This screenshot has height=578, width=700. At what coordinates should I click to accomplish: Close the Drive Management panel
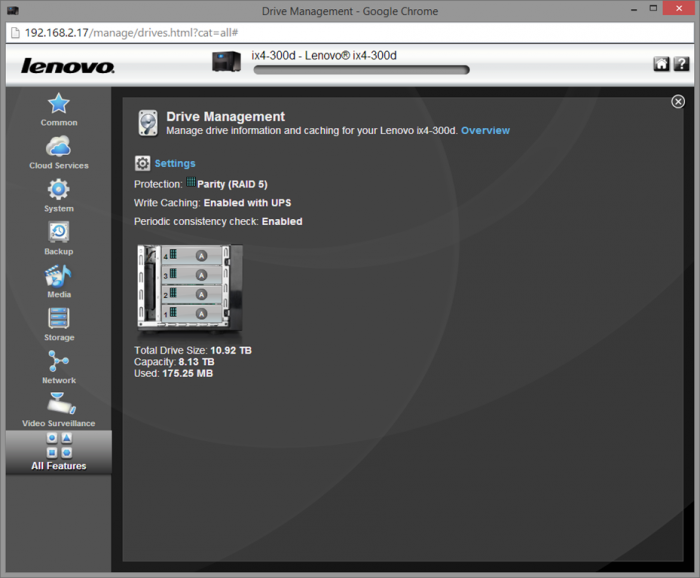[678, 101]
